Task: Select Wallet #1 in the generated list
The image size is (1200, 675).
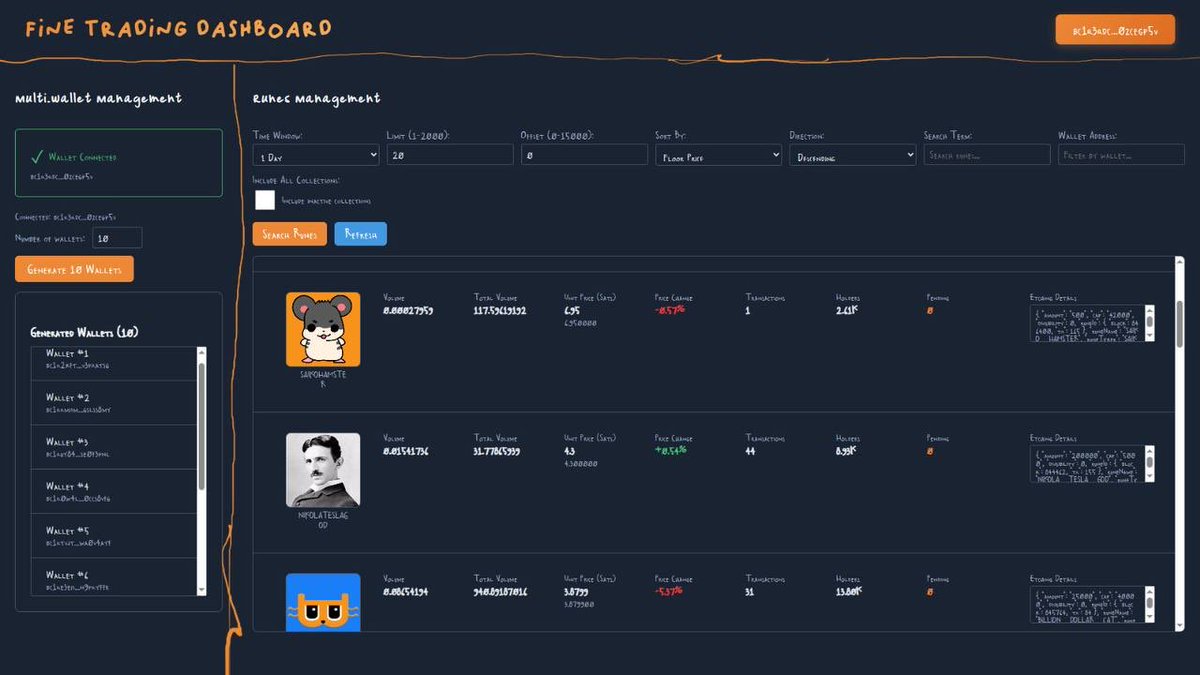Action: (110, 358)
